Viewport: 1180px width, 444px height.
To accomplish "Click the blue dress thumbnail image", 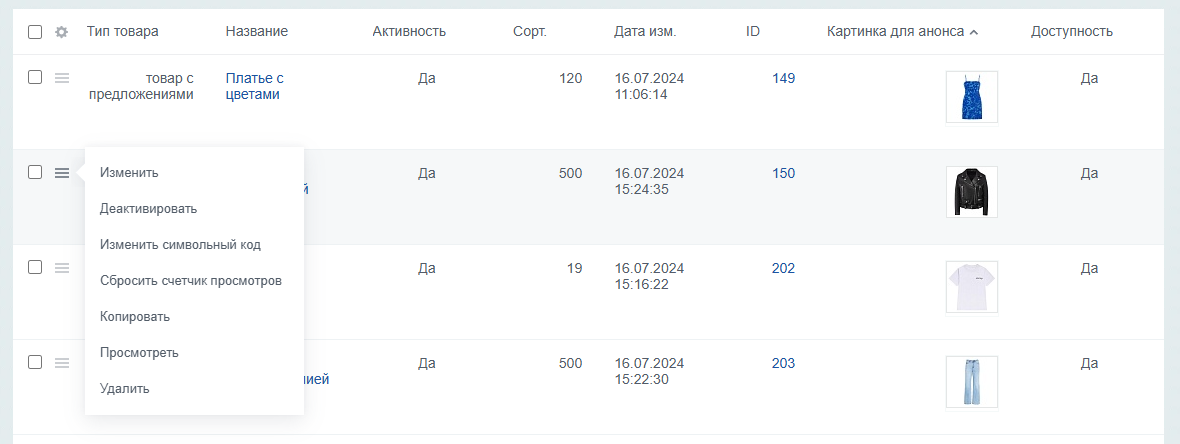I will tap(972, 97).
